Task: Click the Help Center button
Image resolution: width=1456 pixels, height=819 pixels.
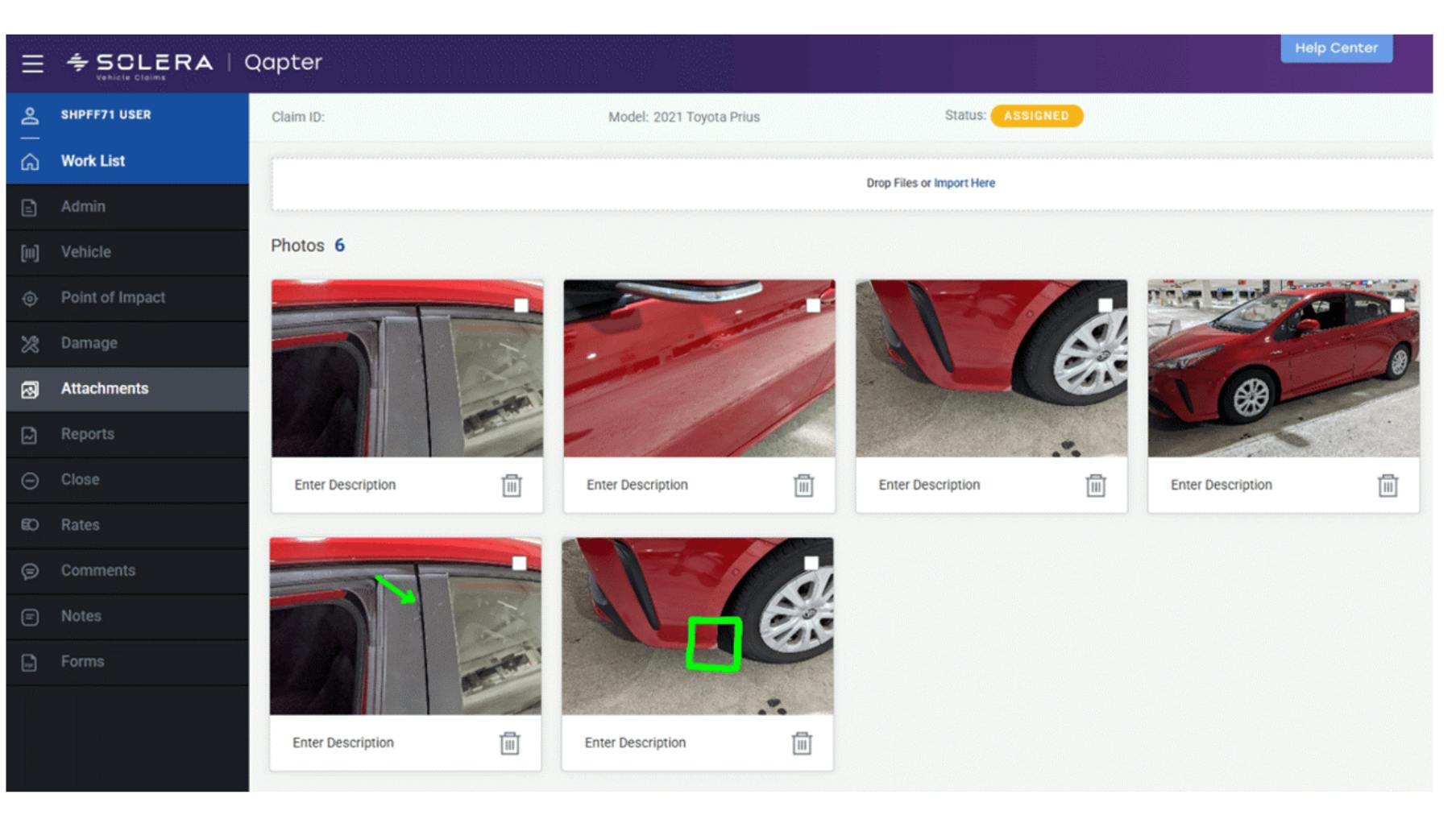Action: 1335,48
